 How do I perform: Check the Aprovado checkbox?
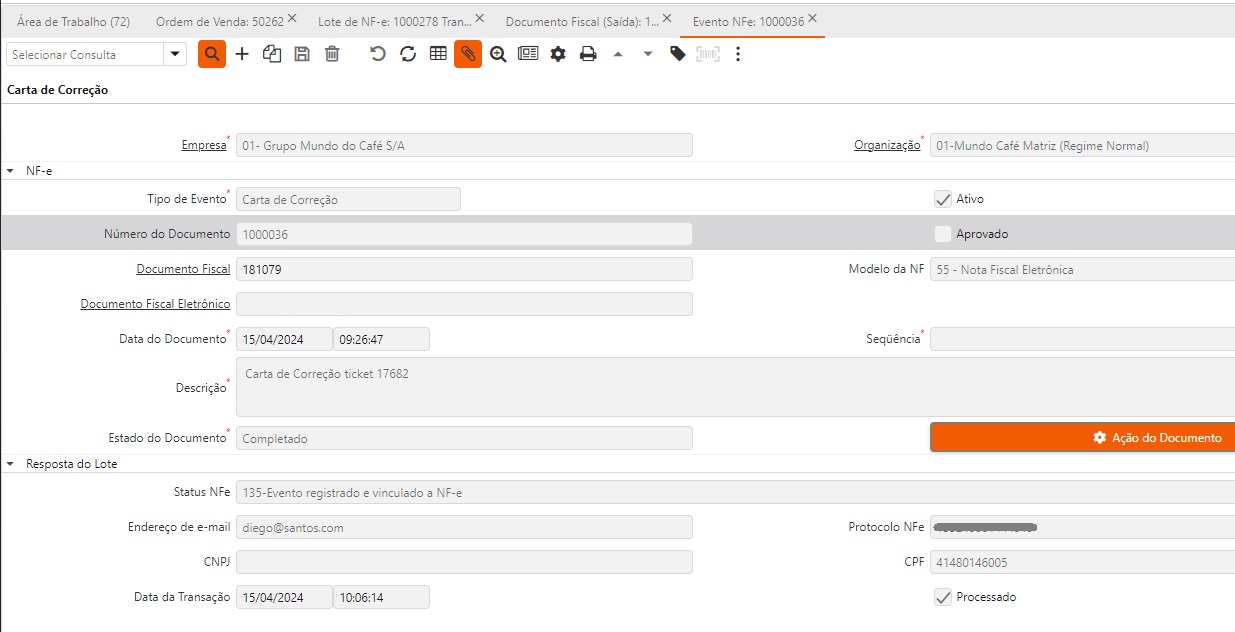[942, 234]
